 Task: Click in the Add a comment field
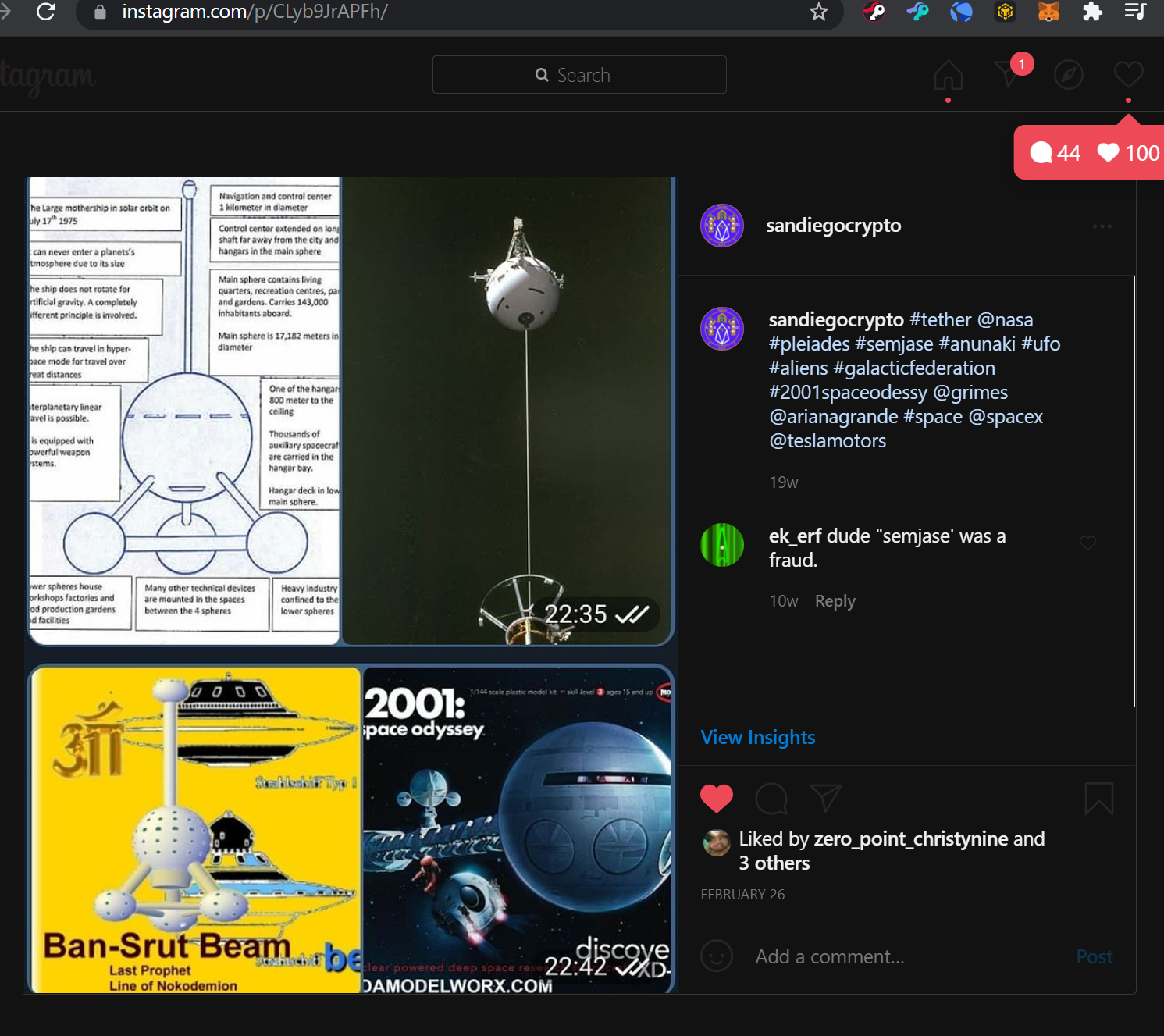[830, 956]
